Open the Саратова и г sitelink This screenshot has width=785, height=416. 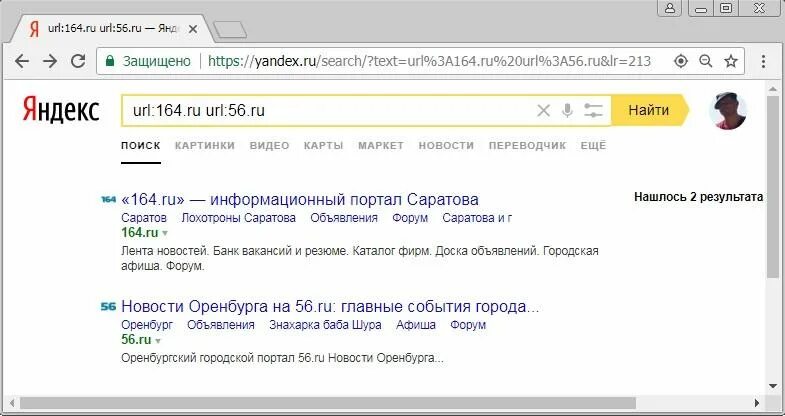(477, 218)
